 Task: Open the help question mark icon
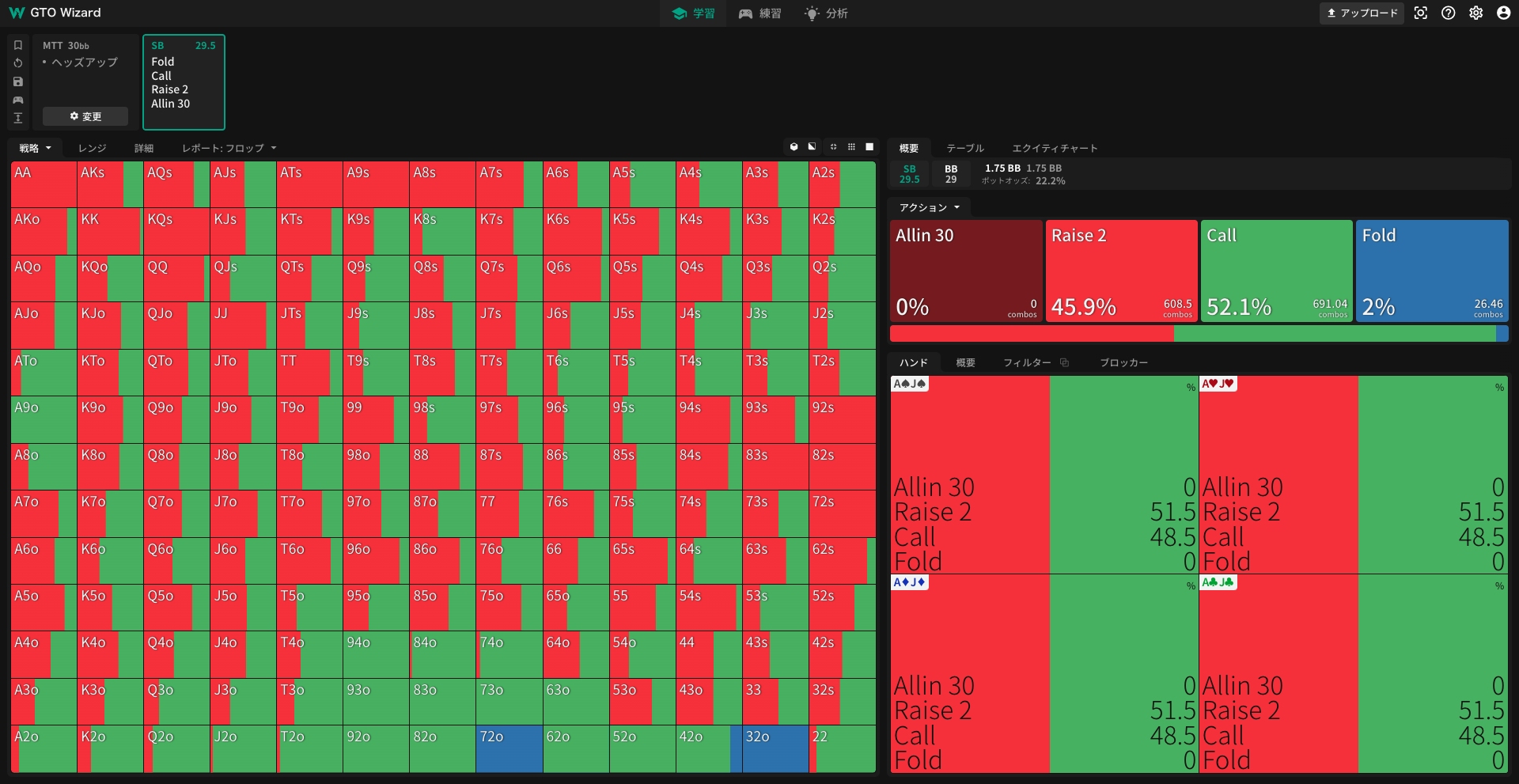click(1449, 13)
